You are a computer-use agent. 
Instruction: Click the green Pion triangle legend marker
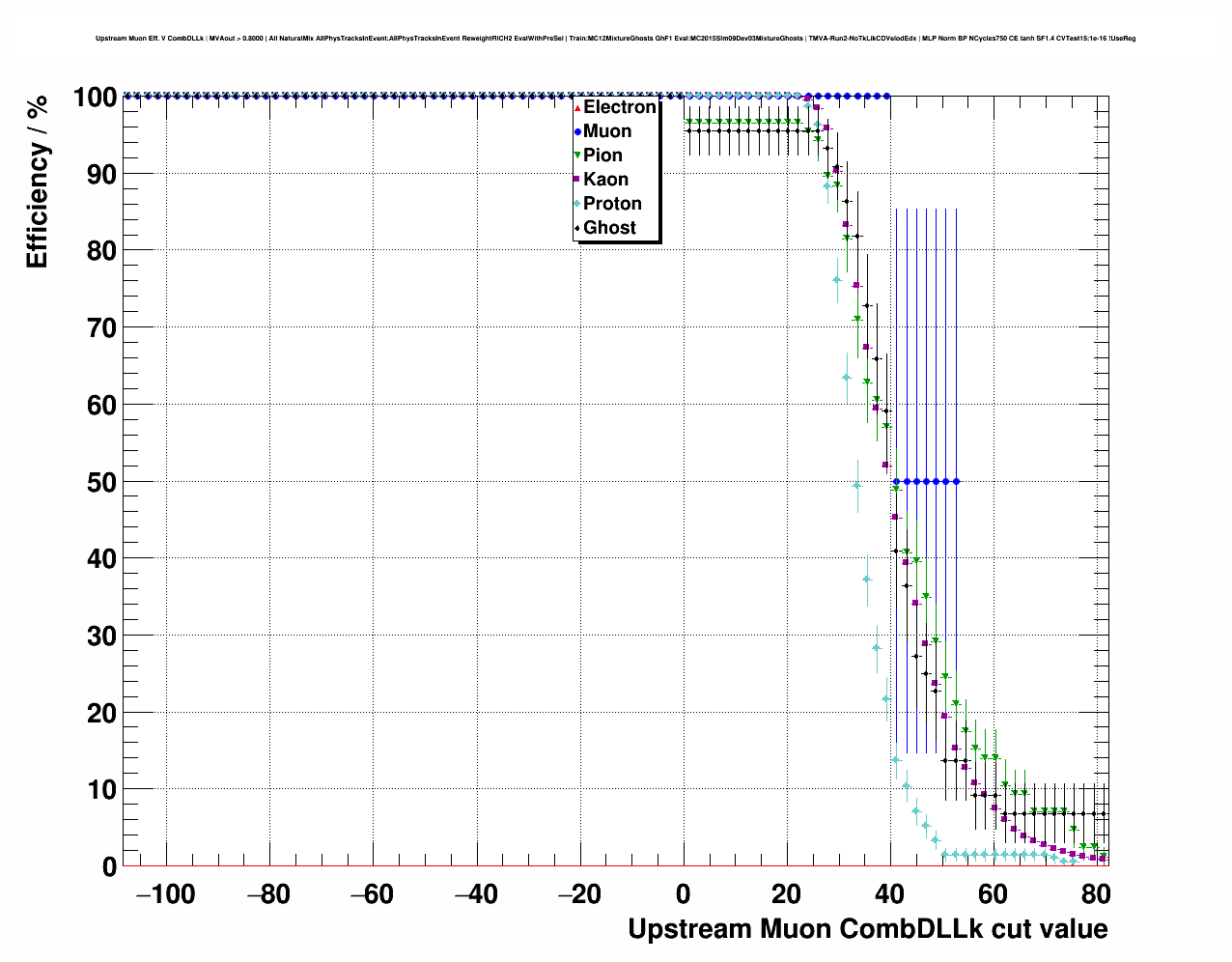point(577,156)
